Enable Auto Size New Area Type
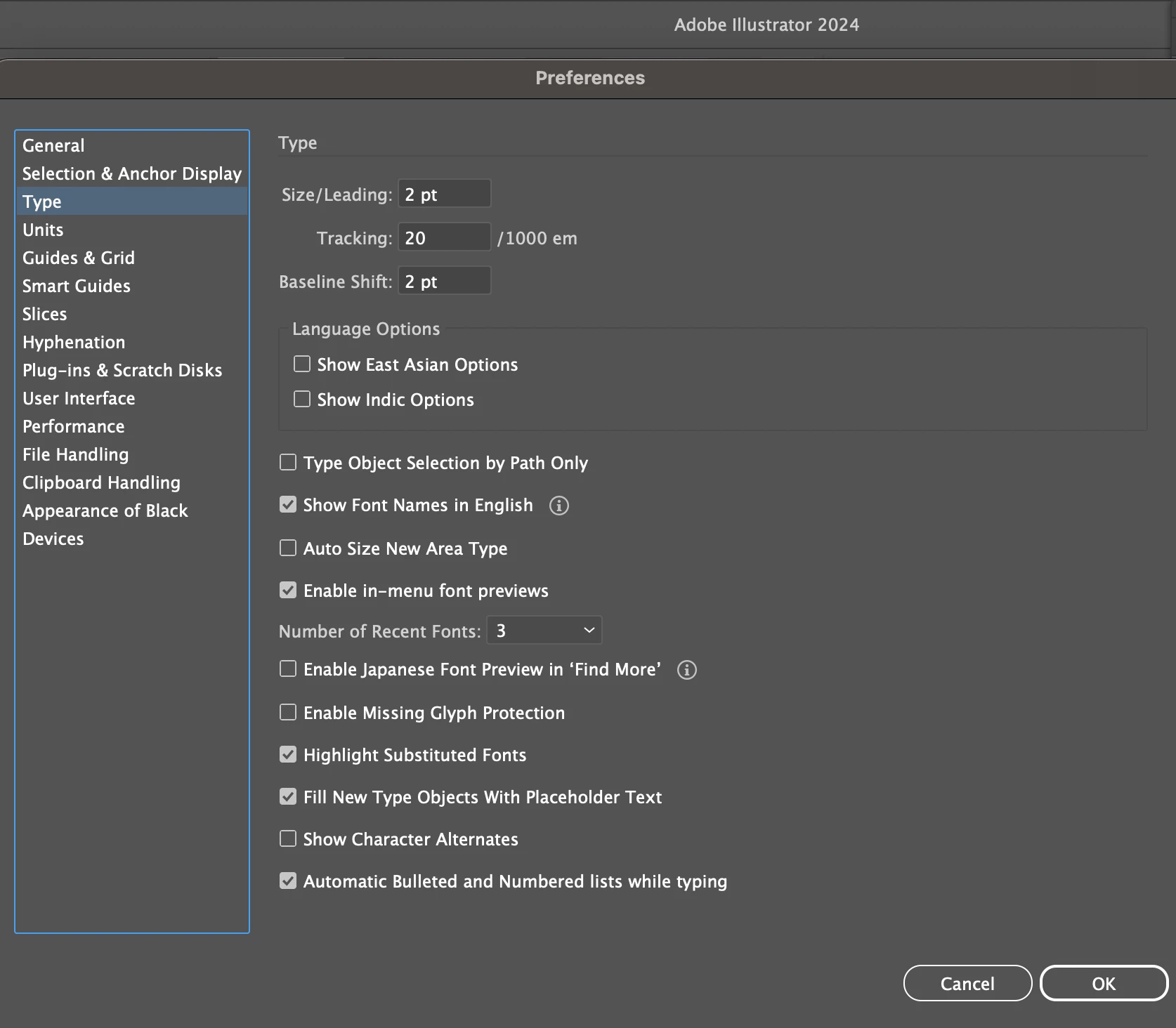Viewport: 1176px width, 1028px height. tap(288, 548)
